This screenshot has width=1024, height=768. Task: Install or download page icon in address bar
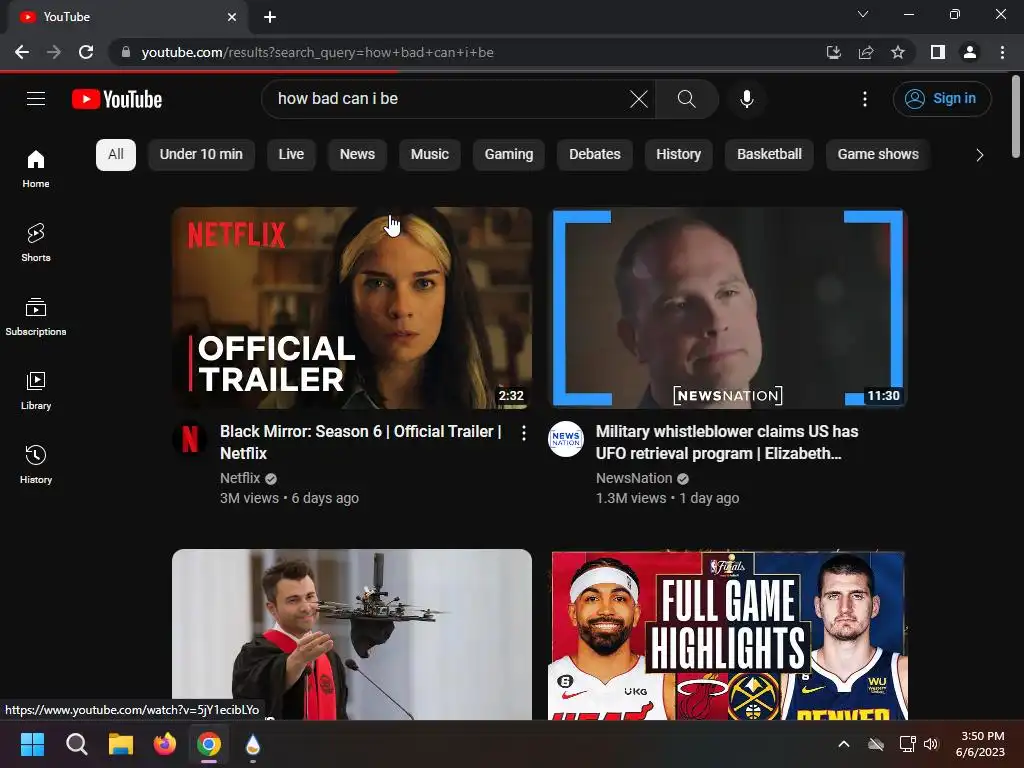point(834,52)
